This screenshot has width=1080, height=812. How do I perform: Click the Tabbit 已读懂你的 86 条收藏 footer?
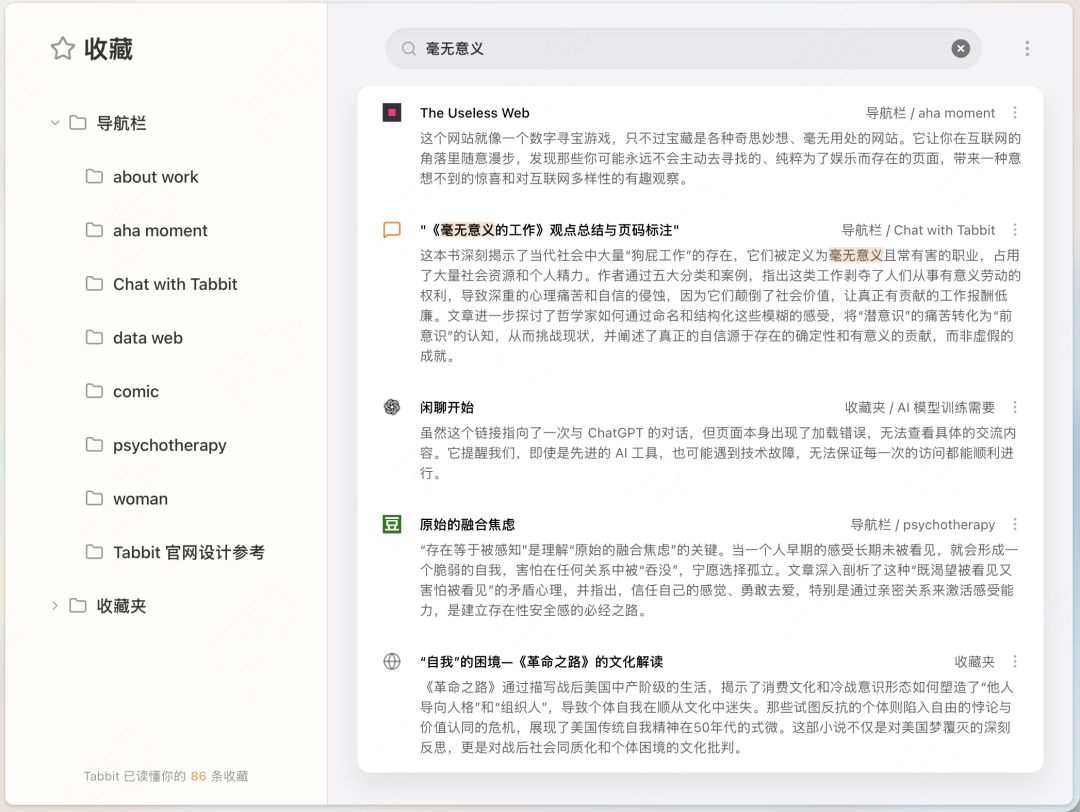[x=166, y=776]
